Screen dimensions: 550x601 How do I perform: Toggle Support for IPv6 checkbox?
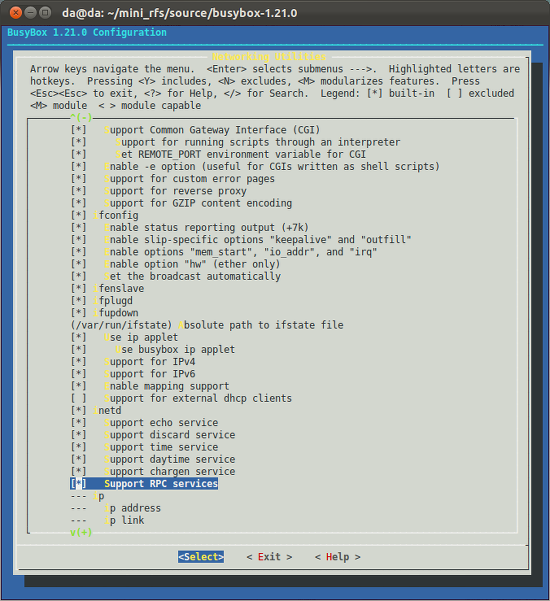79,374
